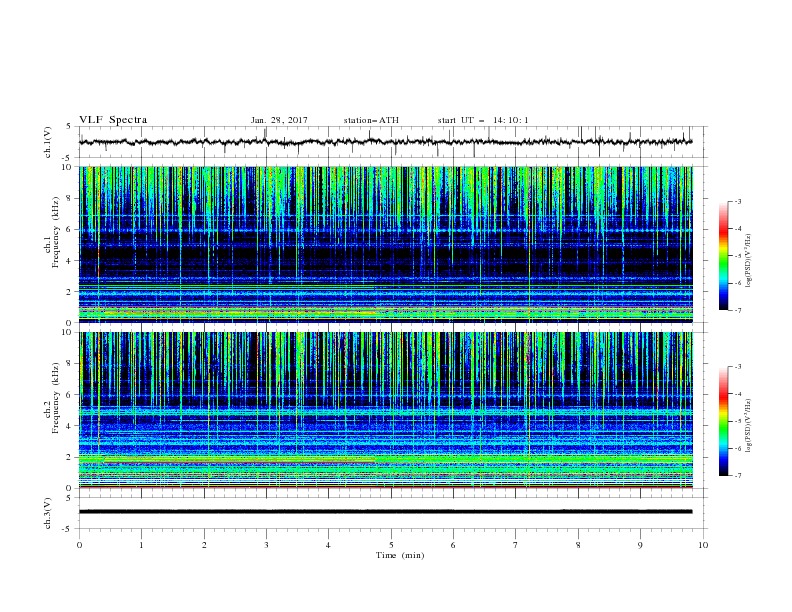Click ch.3(V) axis tick label "-5"
Viewport: 792px width, 612px height.
(67, 529)
